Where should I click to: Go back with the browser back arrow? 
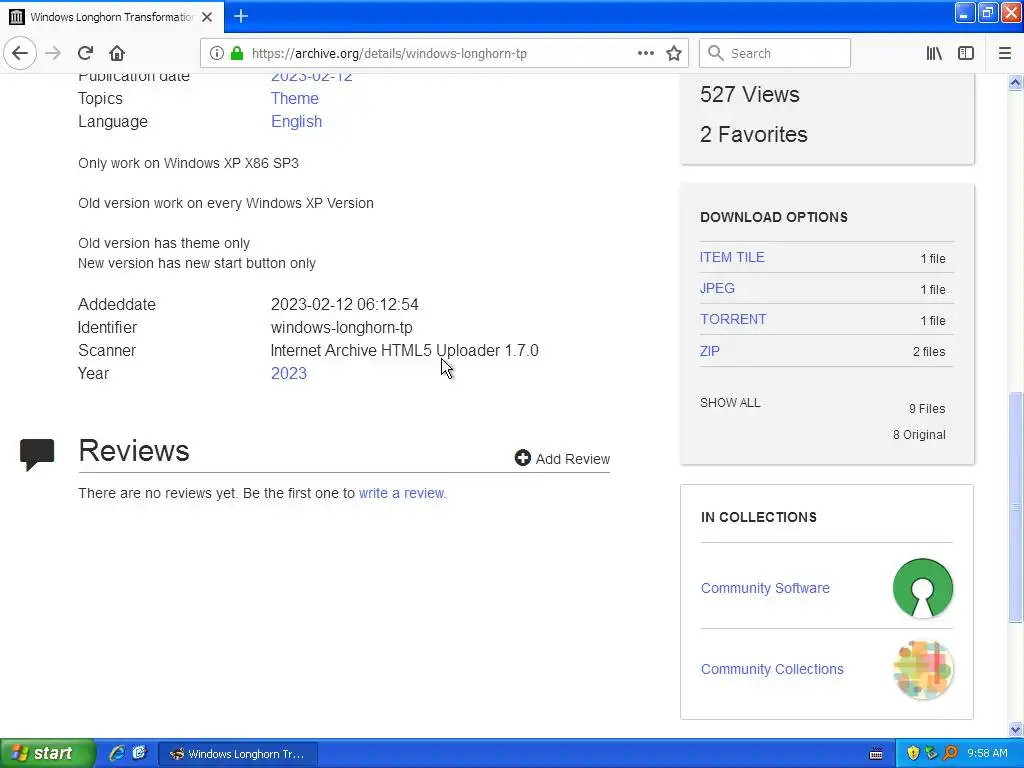coord(20,53)
